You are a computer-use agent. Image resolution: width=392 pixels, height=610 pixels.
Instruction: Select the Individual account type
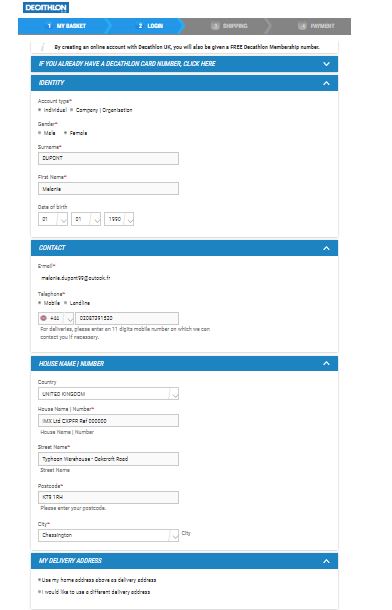pos(40,110)
